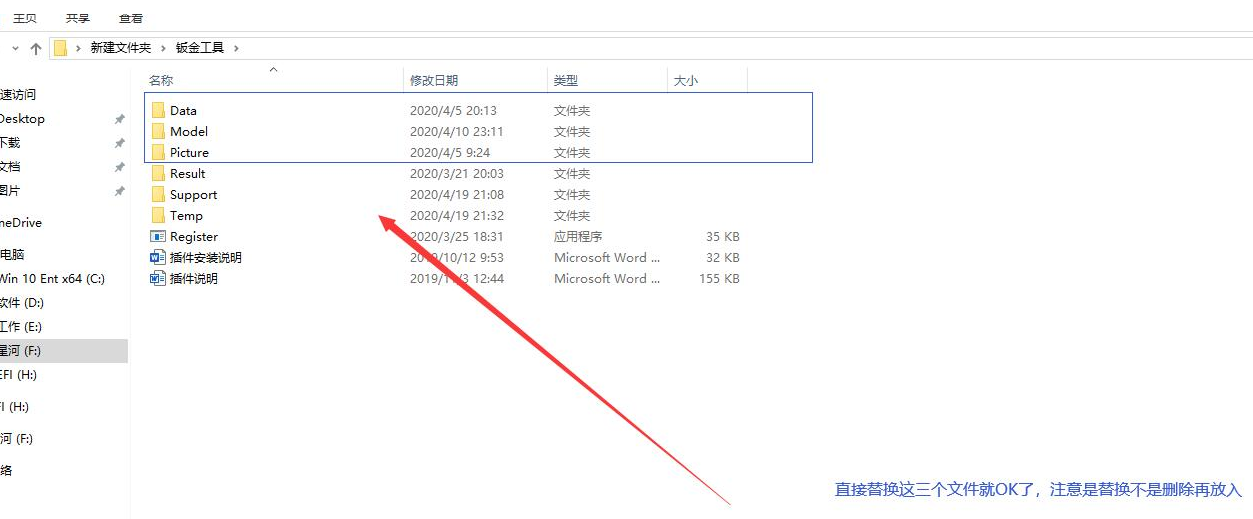This screenshot has height=519, width=1253.
Task: Select the 插件安装说明 Word document icon
Action: [158, 258]
